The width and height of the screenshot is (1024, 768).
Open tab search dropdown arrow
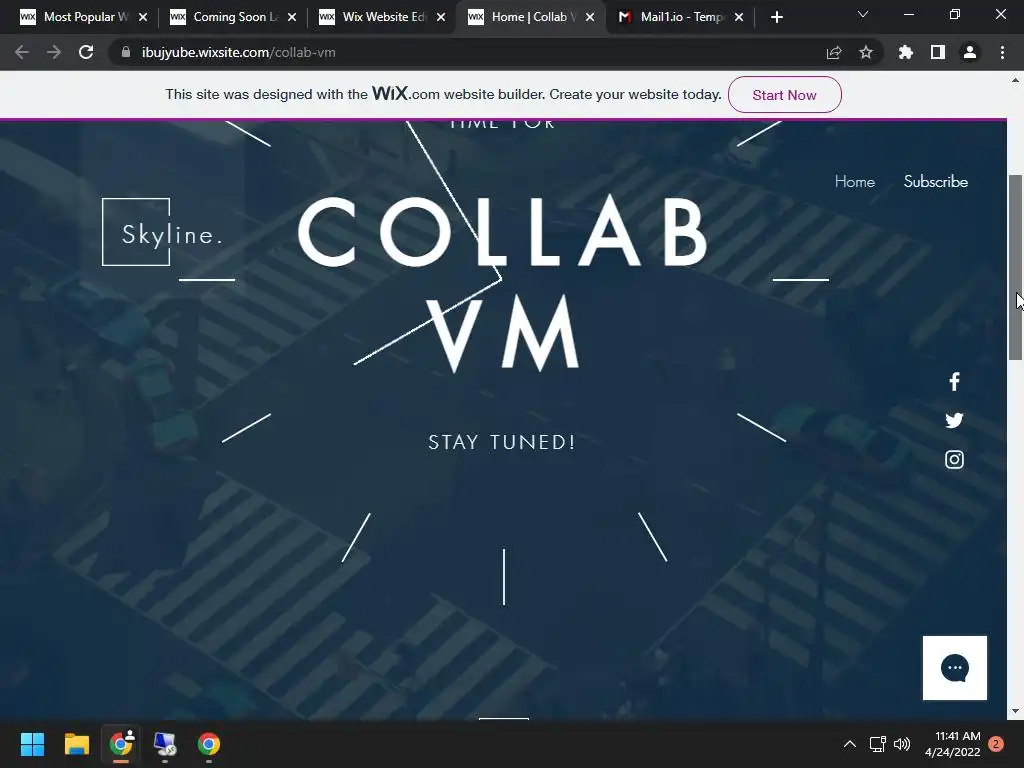[x=863, y=14]
